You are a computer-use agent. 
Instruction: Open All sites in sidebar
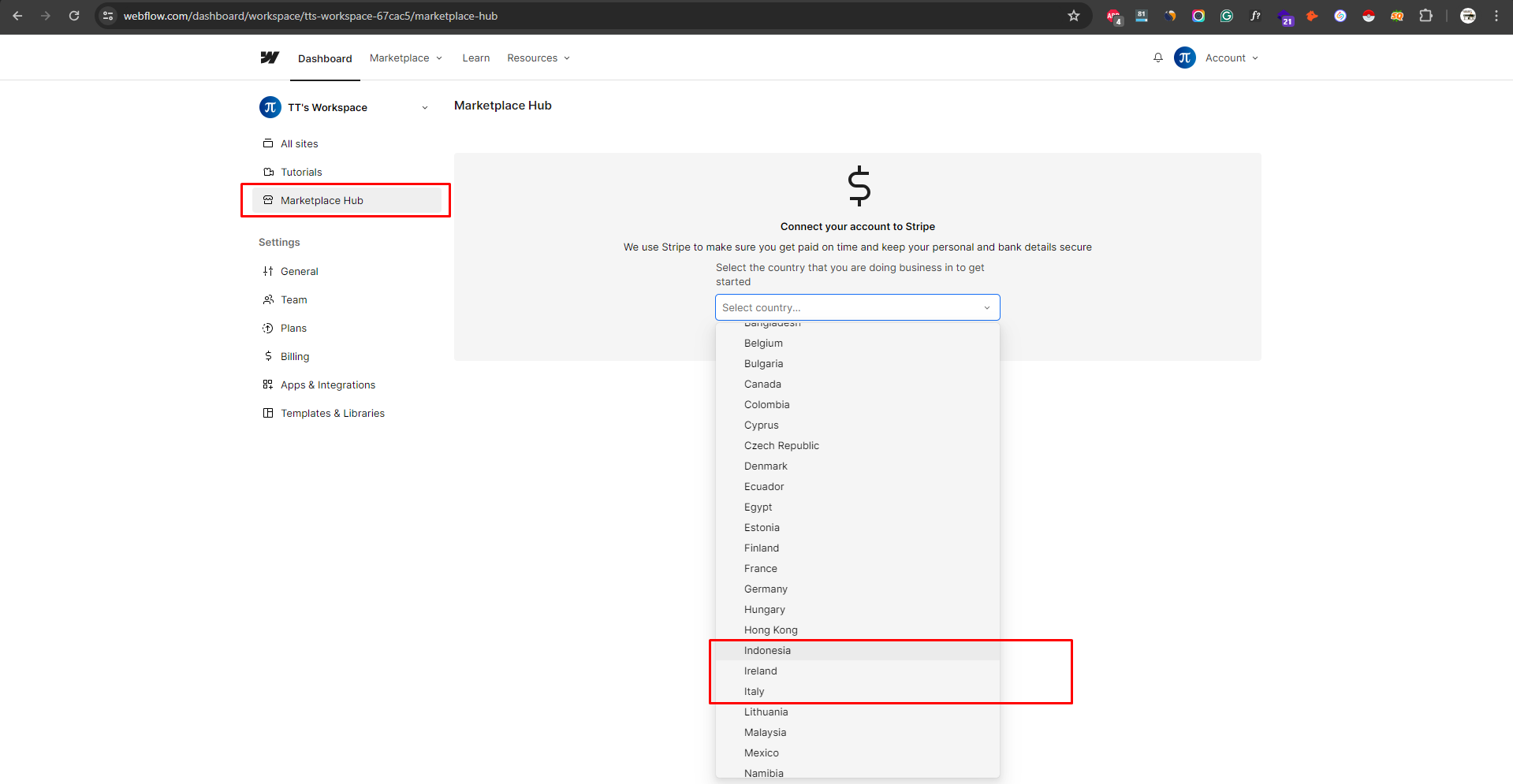347,143
